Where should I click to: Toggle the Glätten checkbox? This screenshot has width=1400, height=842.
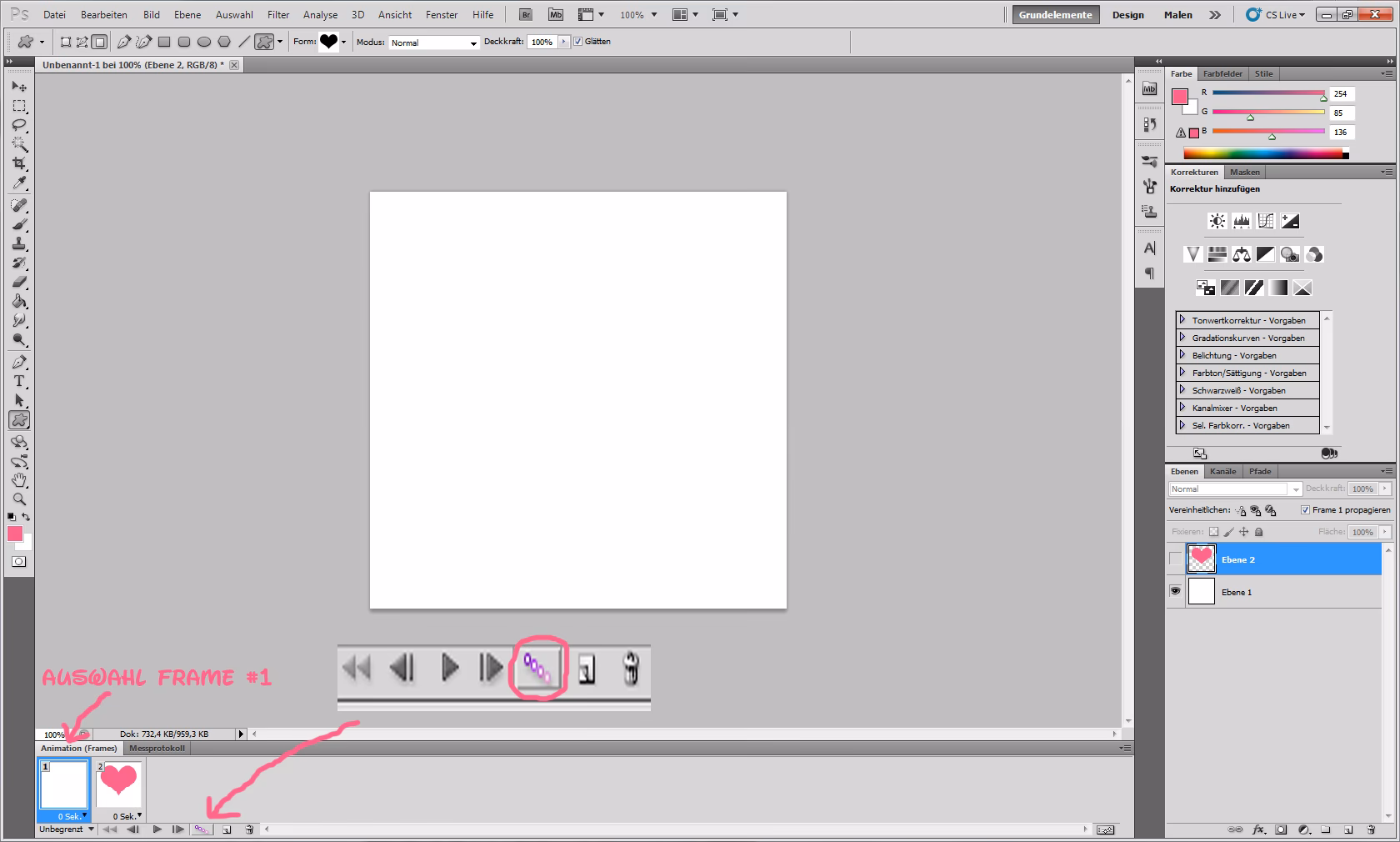pyautogui.click(x=577, y=42)
